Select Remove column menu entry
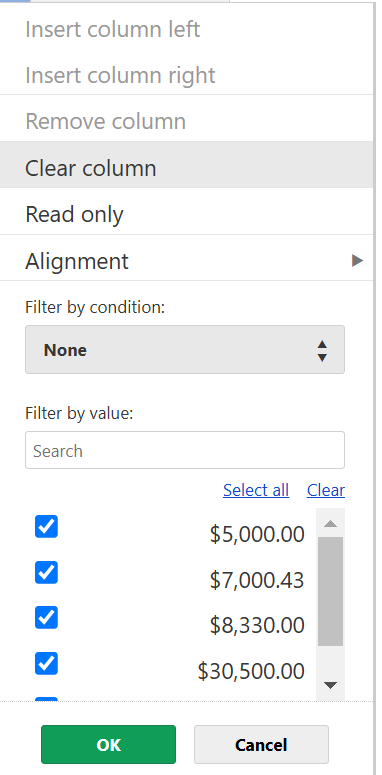Viewport: 382px width, 775px height. tap(186, 122)
